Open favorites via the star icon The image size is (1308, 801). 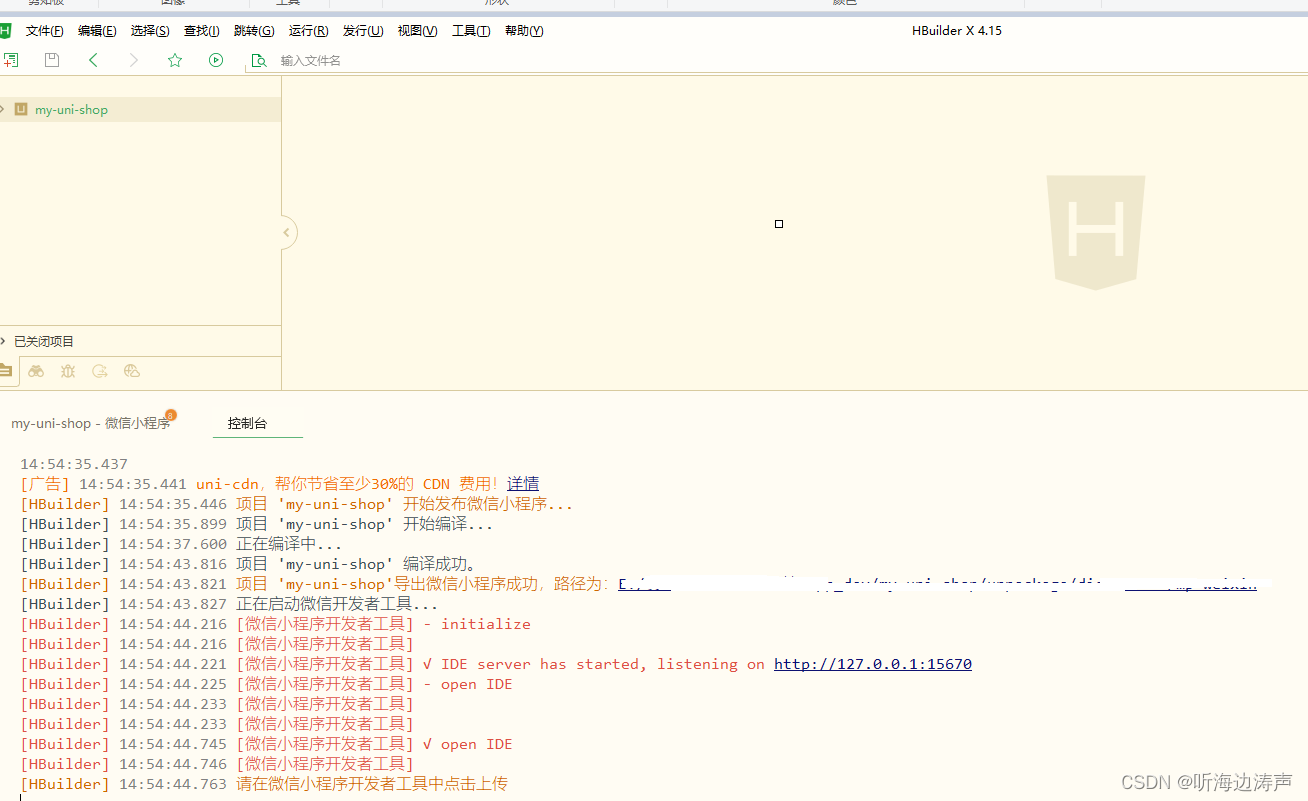click(175, 60)
